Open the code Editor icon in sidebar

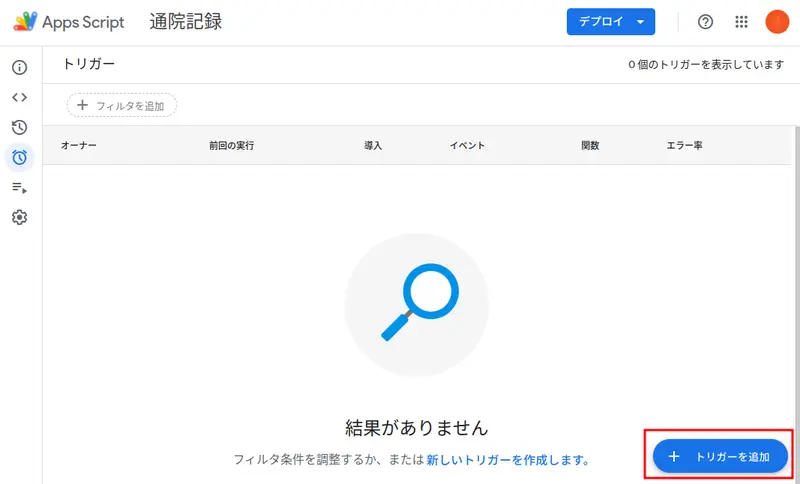[19, 97]
